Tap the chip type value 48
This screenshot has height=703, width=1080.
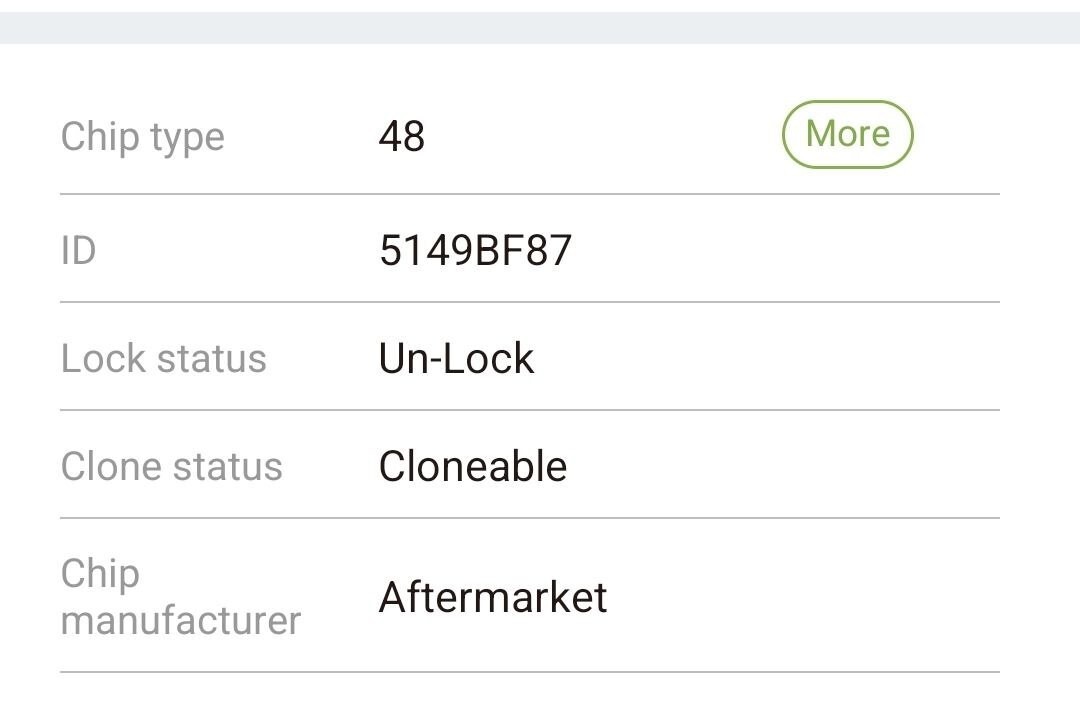[402, 136]
